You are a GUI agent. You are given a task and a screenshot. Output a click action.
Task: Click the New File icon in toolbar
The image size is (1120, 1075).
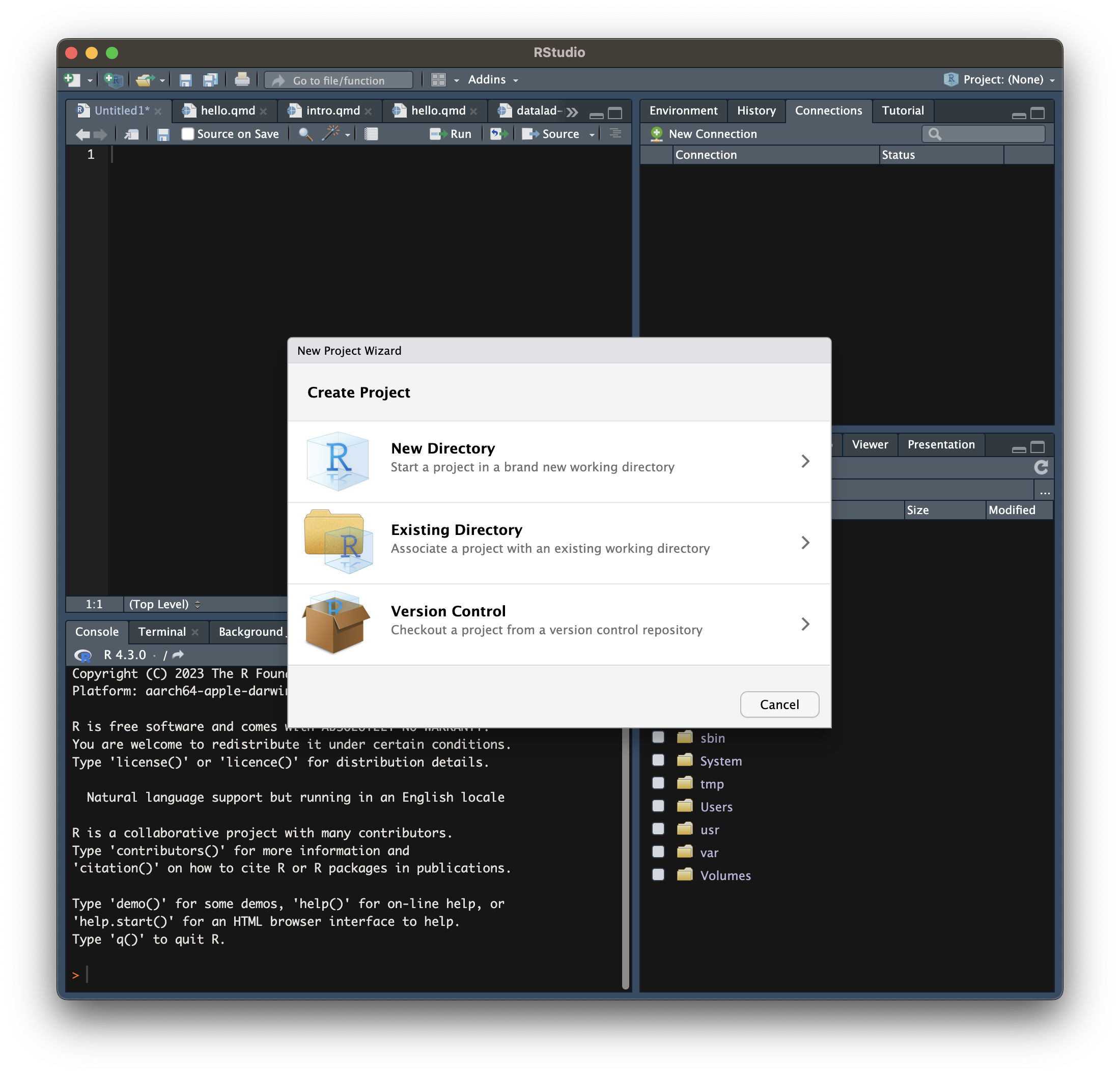coord(72,80)
